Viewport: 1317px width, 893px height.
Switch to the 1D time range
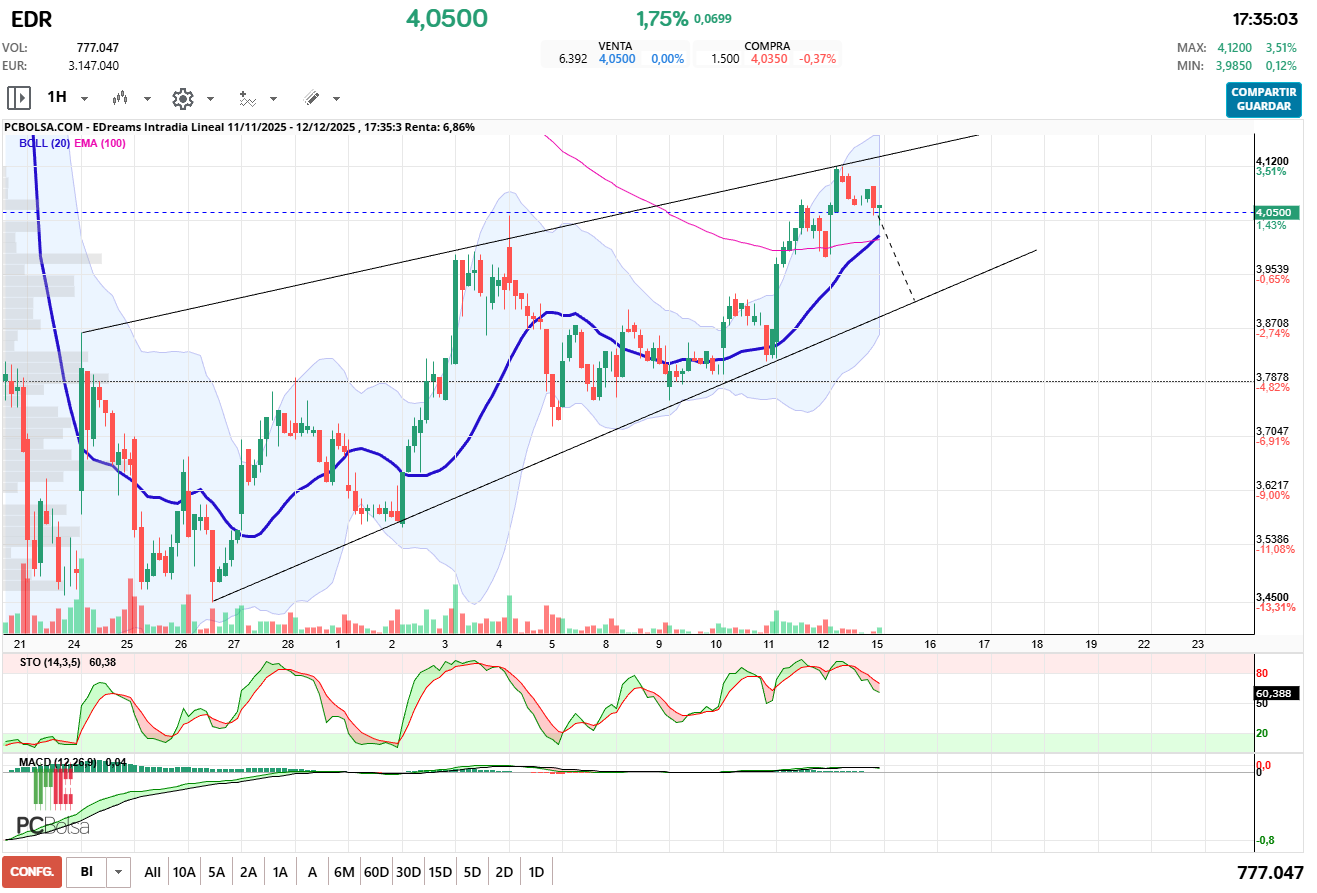[536, 872]
